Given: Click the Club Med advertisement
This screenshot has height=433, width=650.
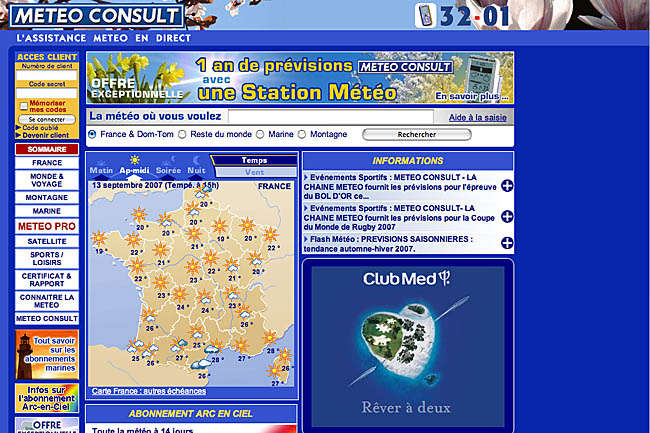Looking at the screenshot, I should [408, 346].
